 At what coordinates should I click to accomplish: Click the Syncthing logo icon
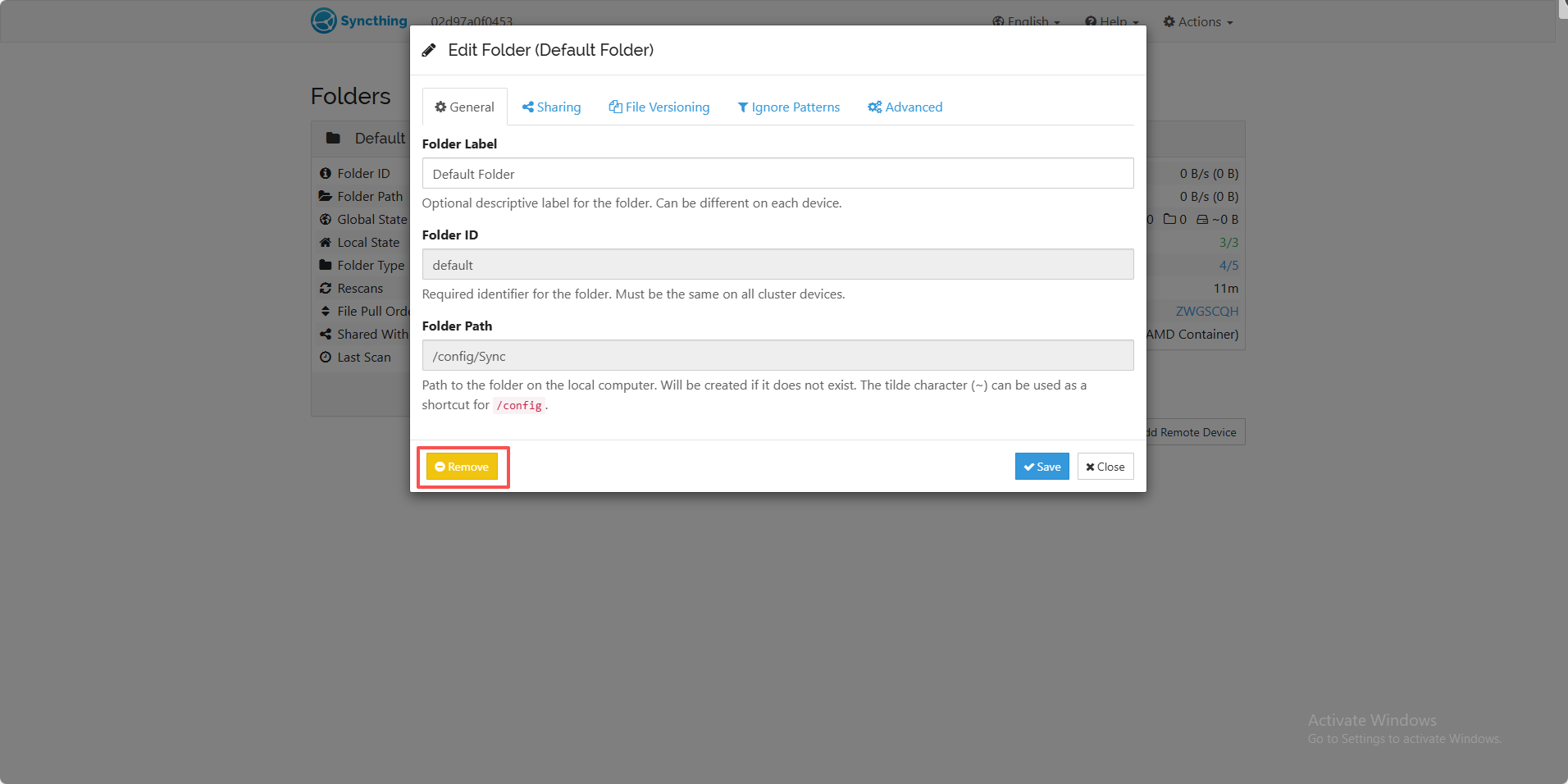(323, 21)
